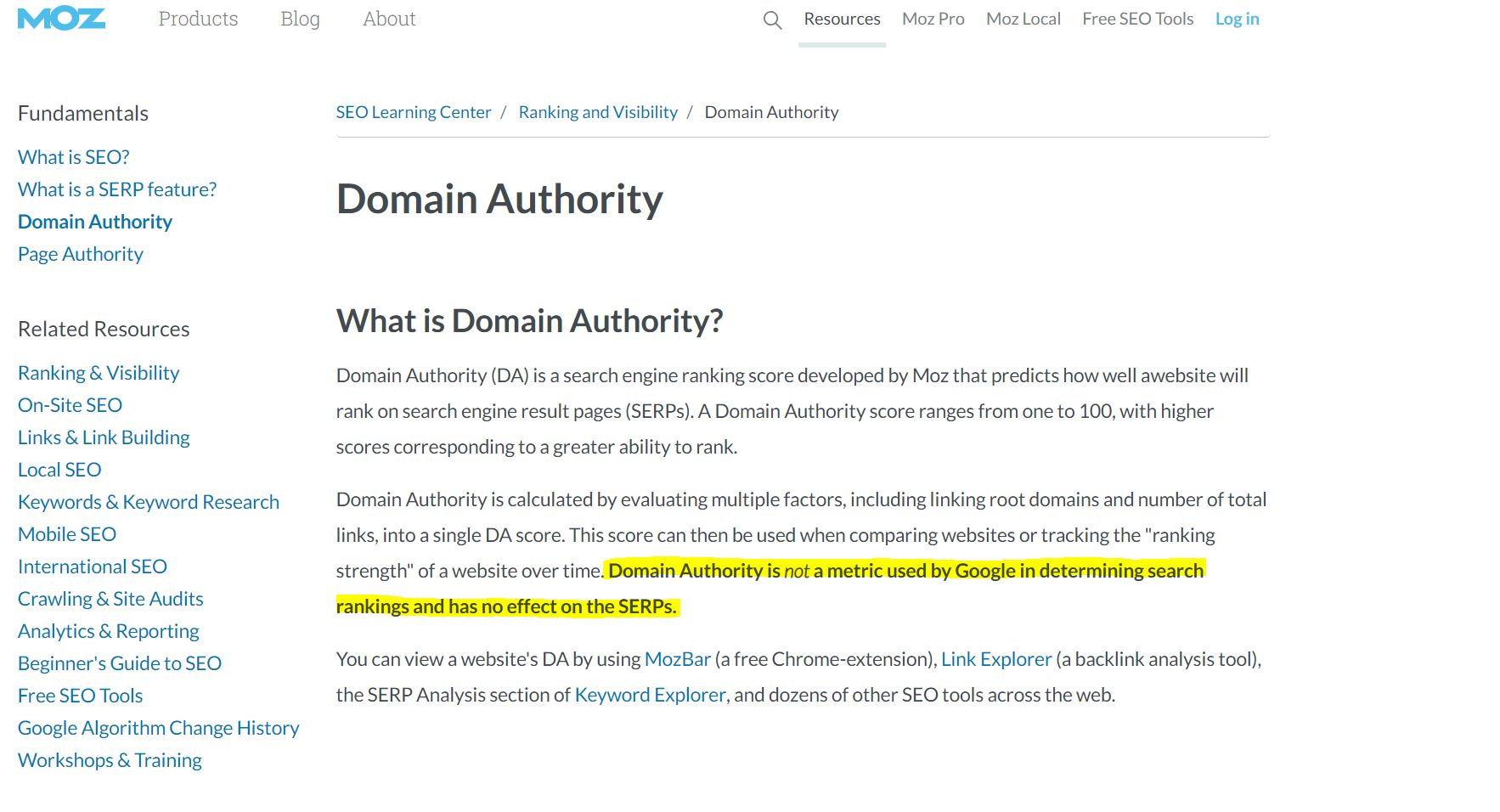Open Workshops & Training link

pos(110,760)
